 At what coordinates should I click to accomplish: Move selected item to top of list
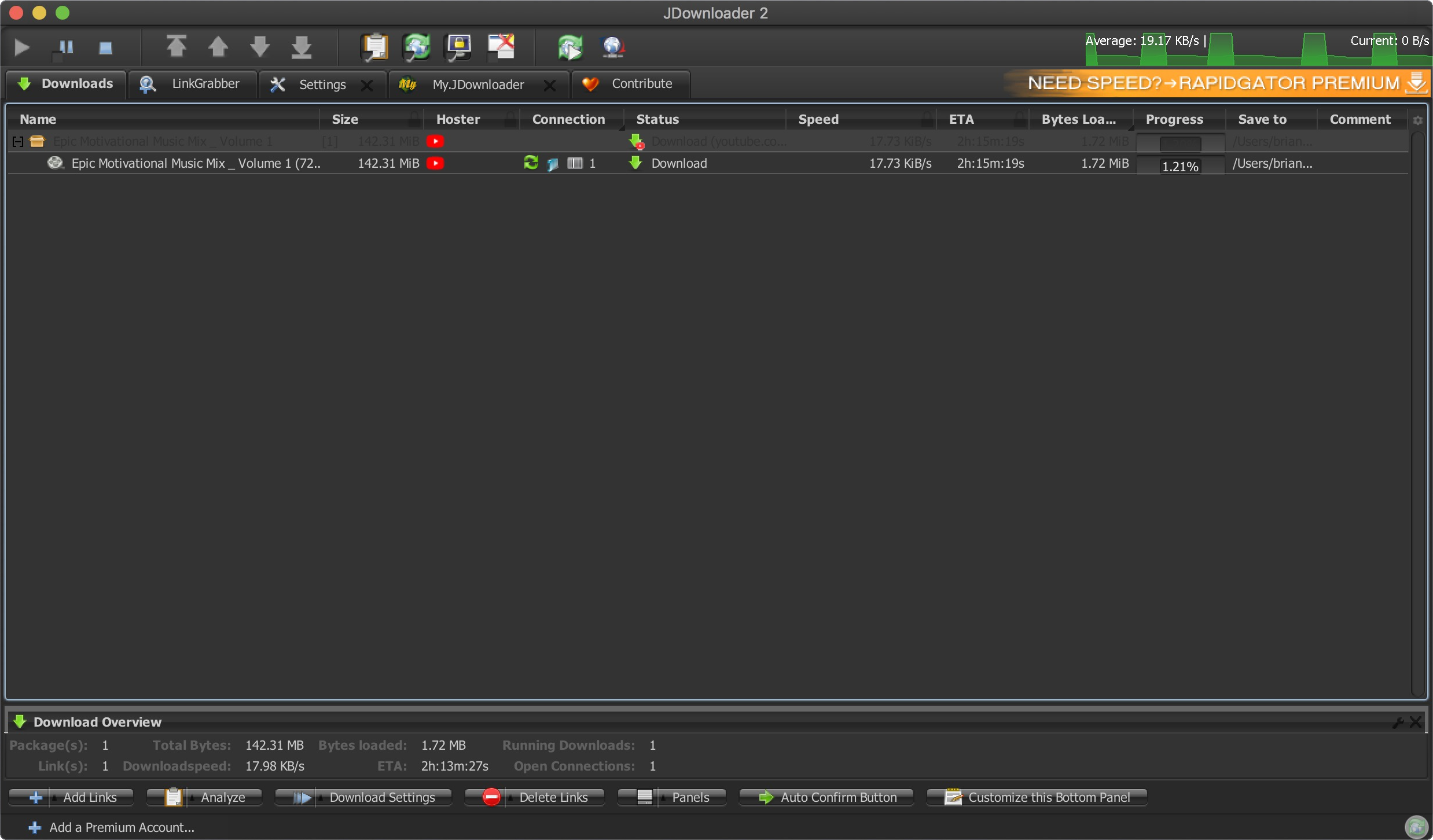(176, 47)
